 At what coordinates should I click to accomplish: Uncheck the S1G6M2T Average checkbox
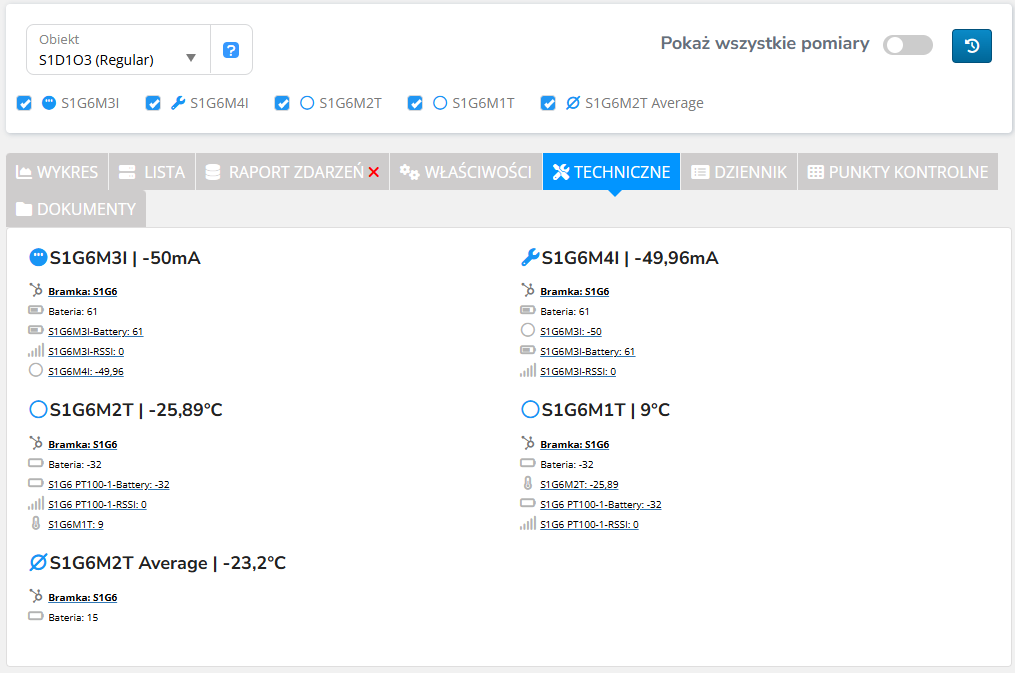tap(548, 103)
